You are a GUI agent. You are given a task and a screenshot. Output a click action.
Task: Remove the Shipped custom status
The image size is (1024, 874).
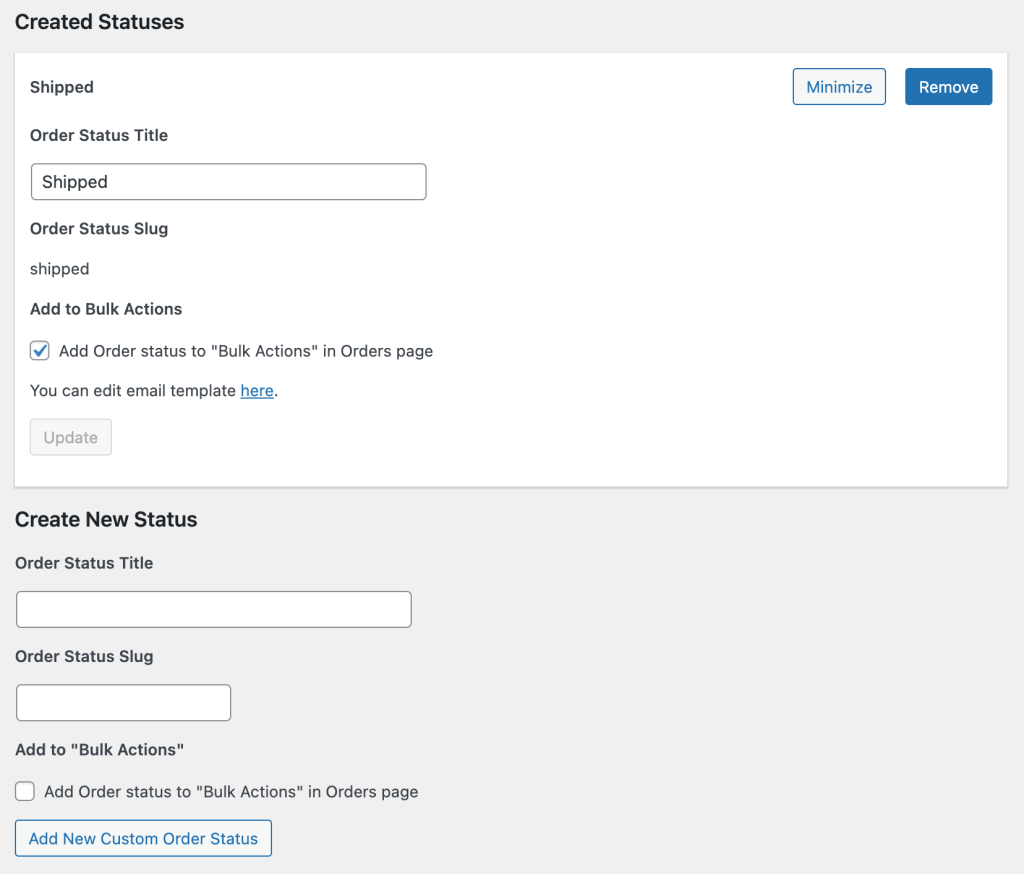tap(948, 87)
